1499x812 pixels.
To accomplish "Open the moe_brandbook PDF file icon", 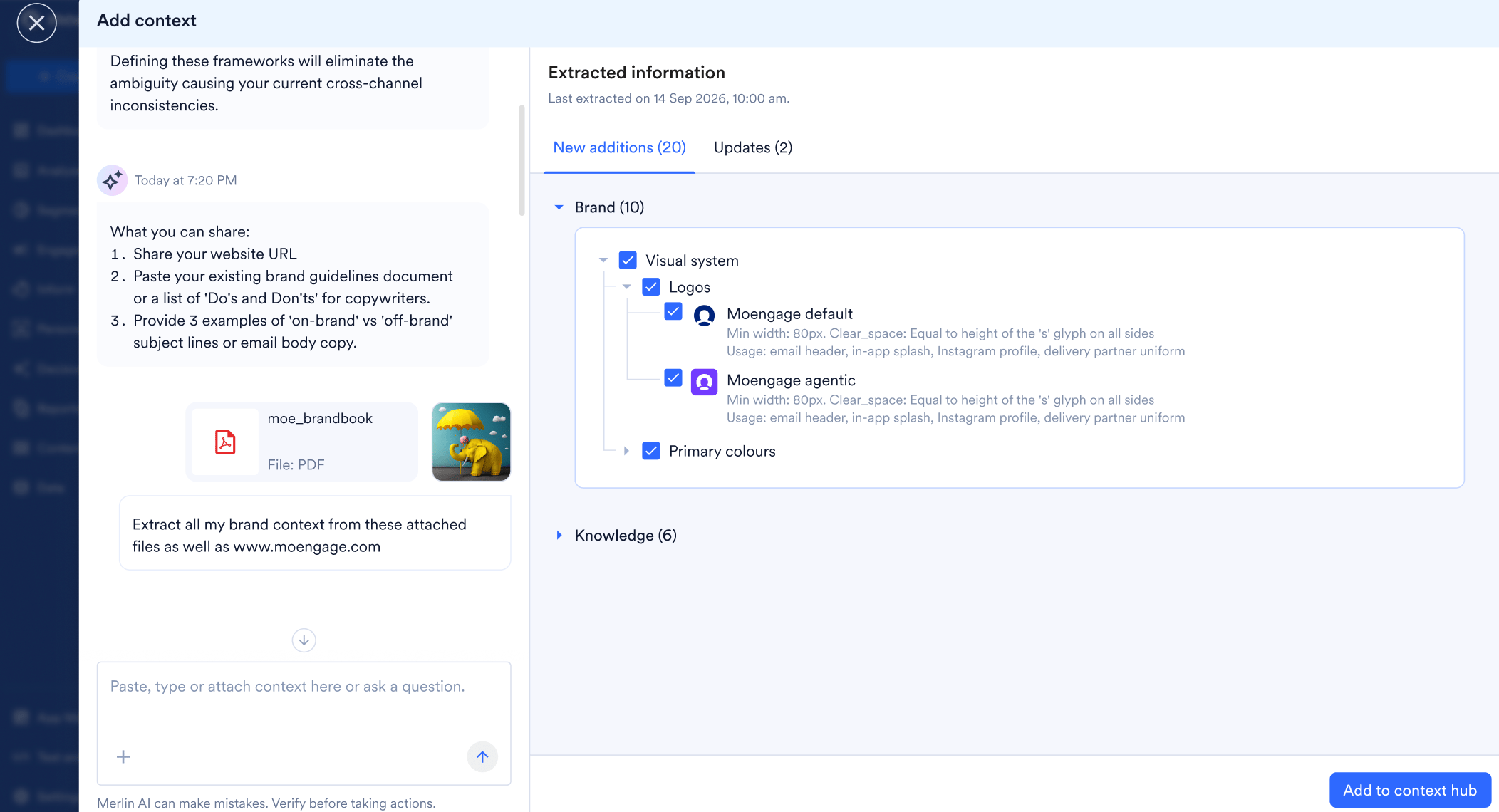I will tap(225, 442).
